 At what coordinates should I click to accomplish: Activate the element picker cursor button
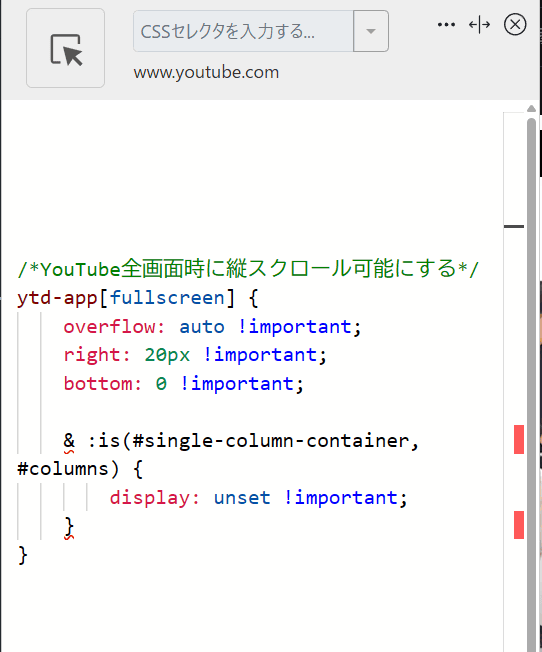[x=65, y=48]
